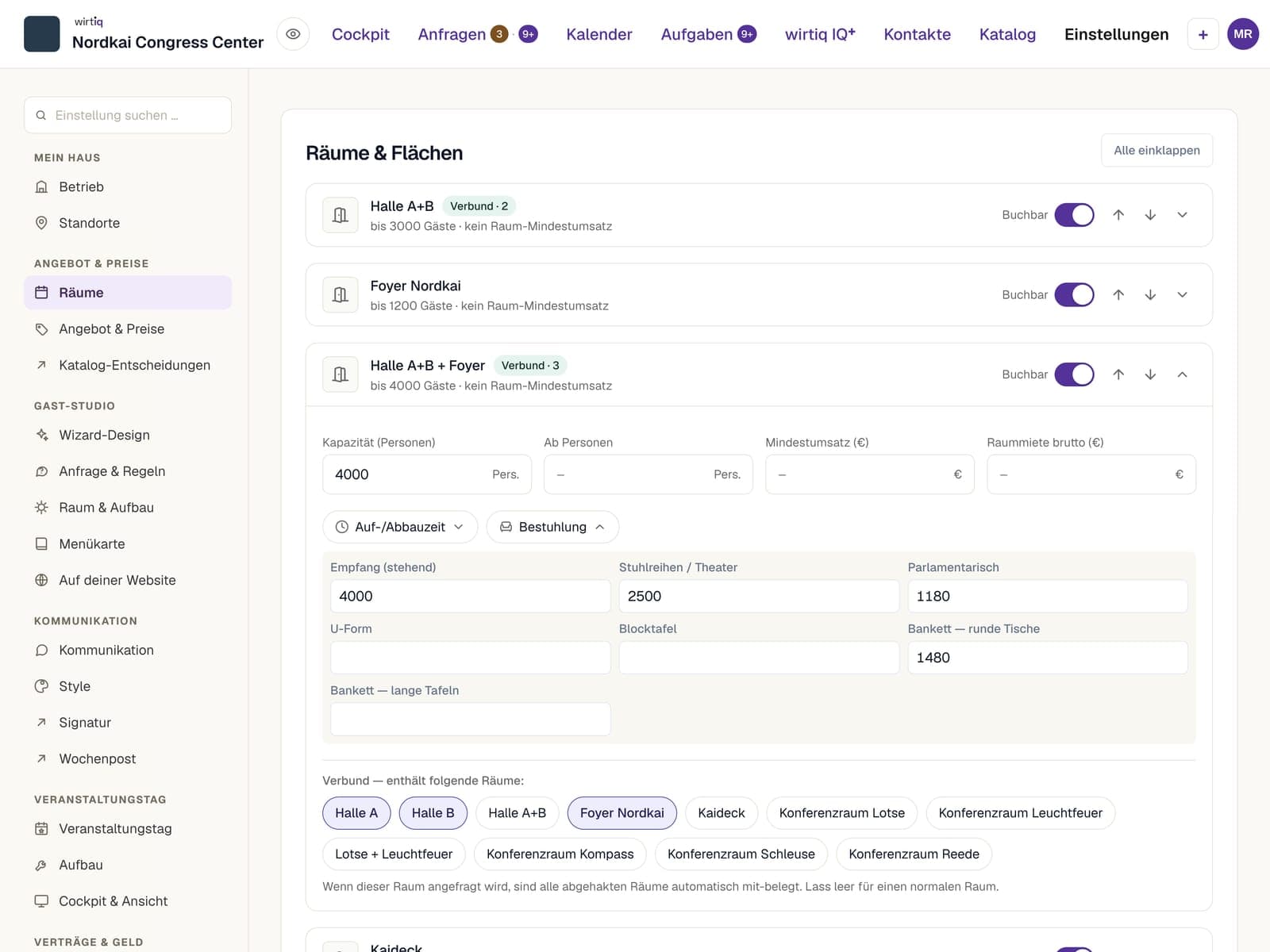Move Halle A+B down with arrow
The width and height of the screenshot is (1270, 952).
point(1150,215)
